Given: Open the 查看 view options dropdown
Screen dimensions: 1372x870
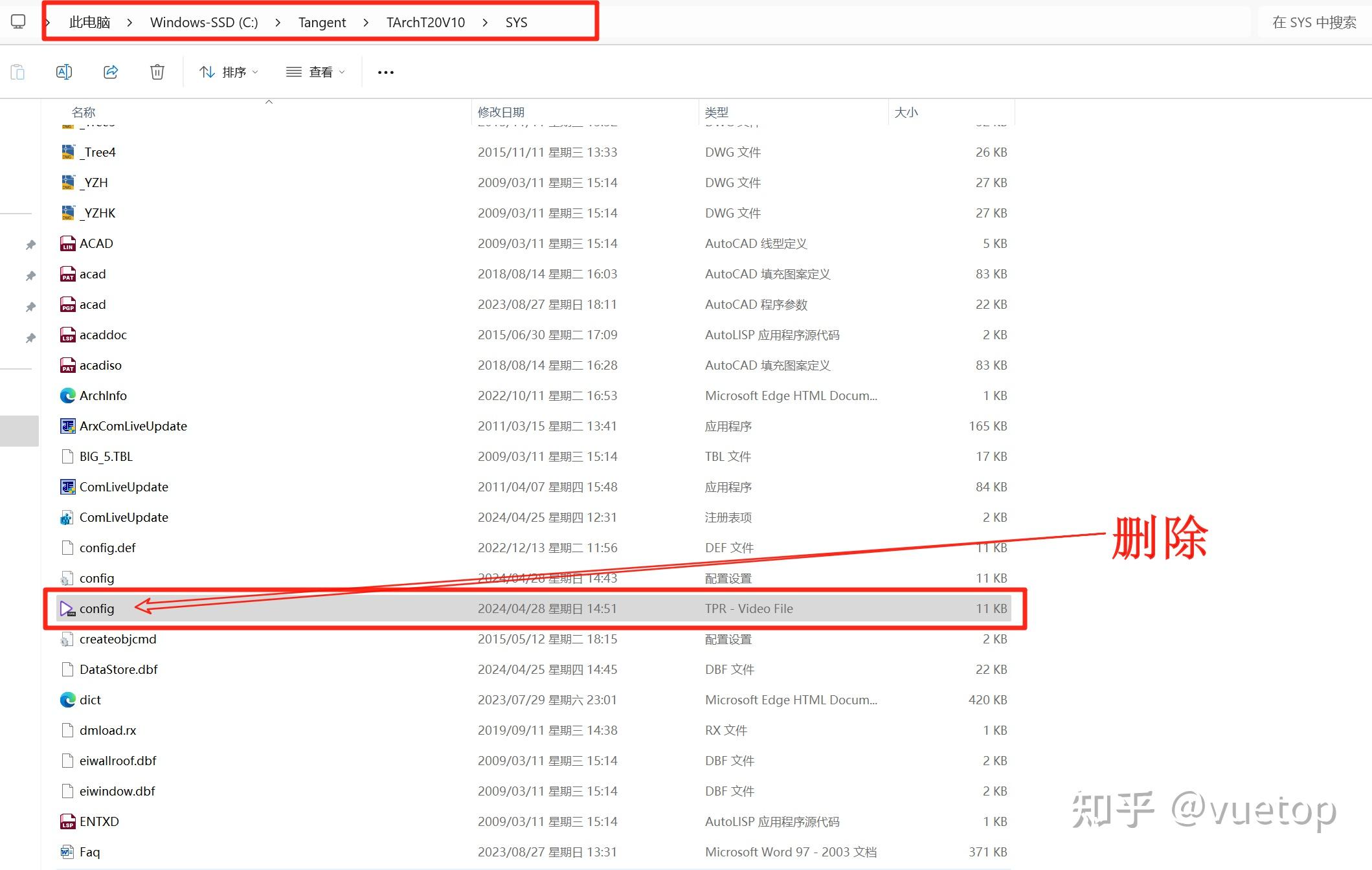Looking at the screenshot, I should pos(315,72).
